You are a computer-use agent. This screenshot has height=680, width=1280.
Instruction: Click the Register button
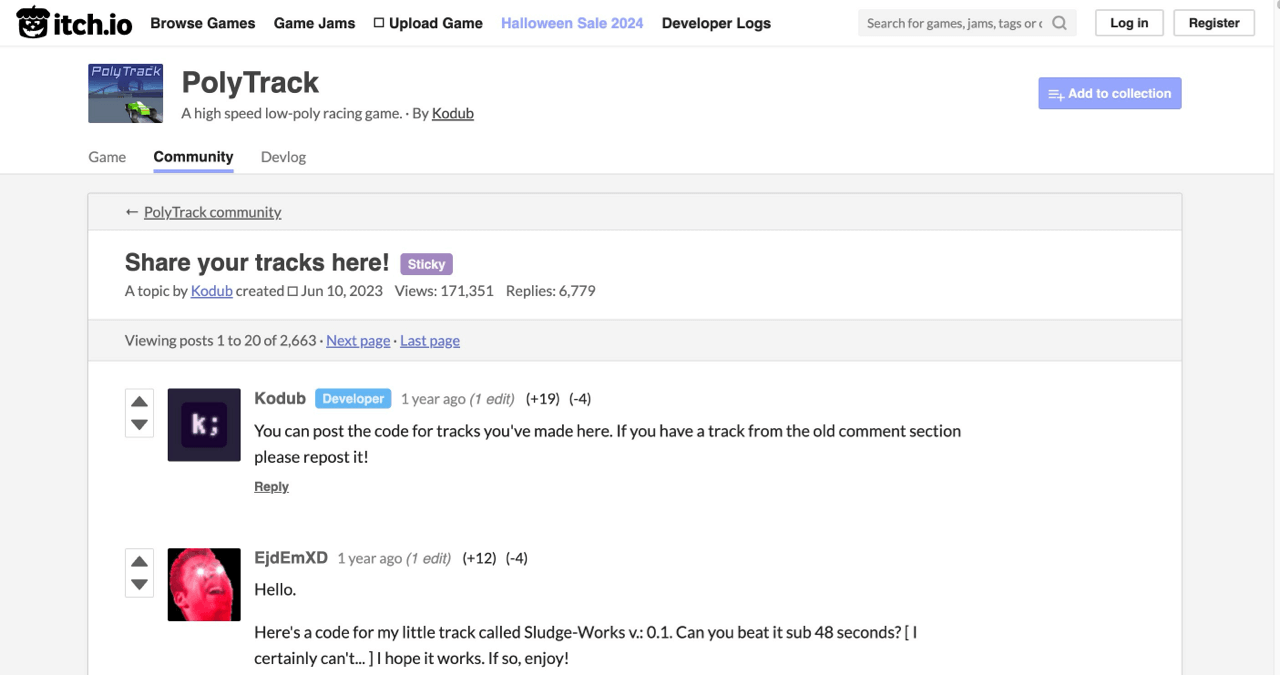click(1214, 23)
